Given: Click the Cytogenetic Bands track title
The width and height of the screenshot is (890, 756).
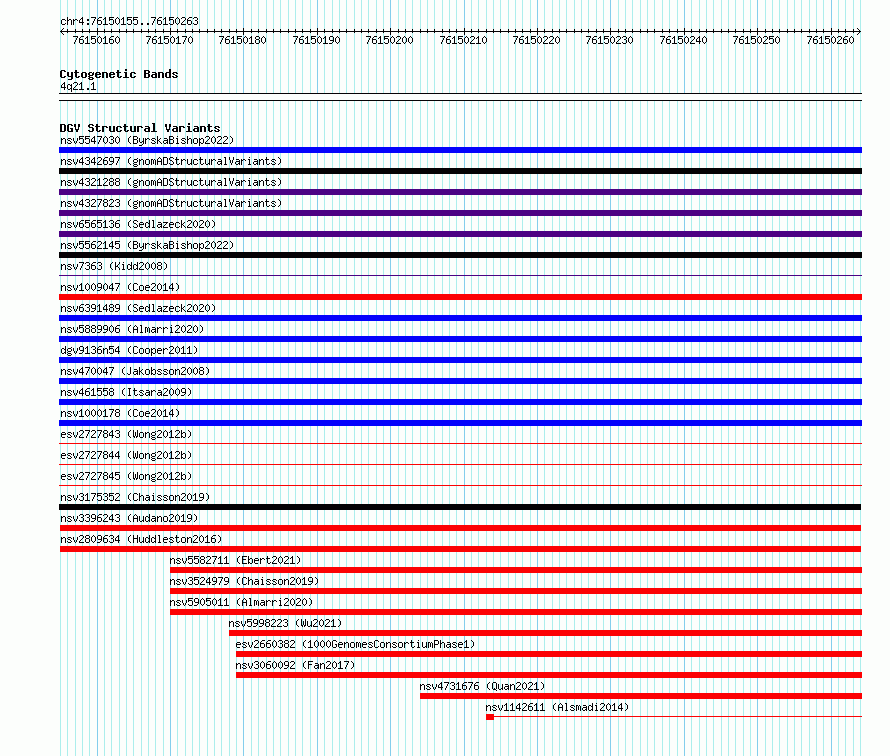Looking at the screenshot, I should pos(119,74).
